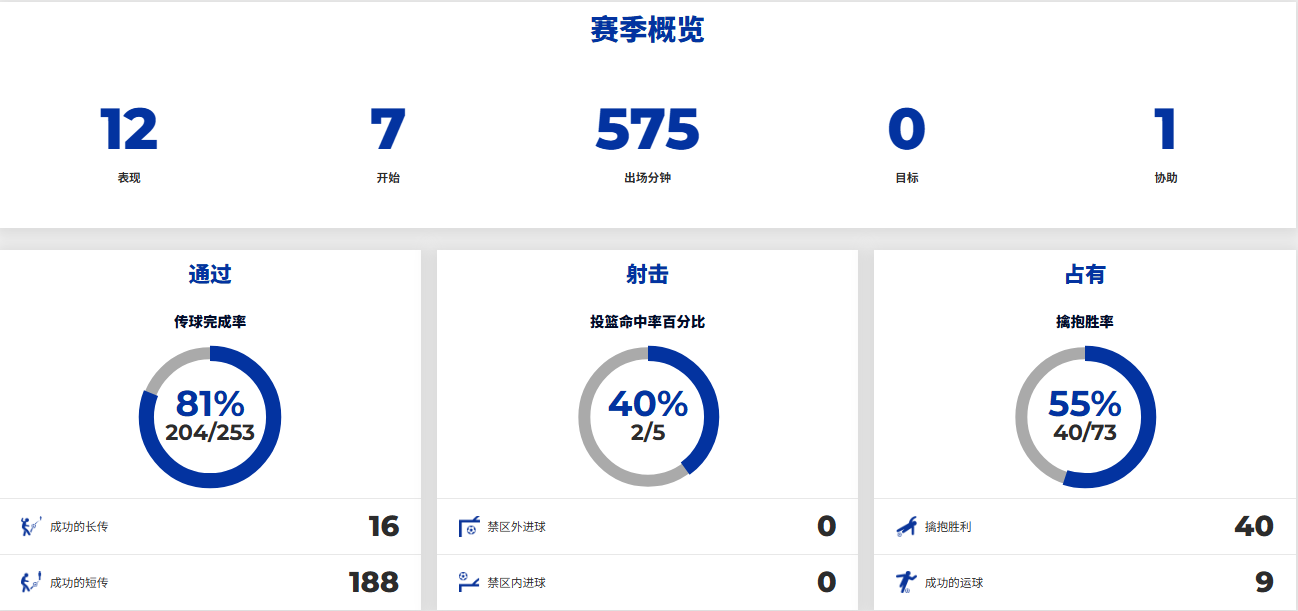
Task: Click the successful short pass icon (成功的短传)
Action: click(31, 582)
